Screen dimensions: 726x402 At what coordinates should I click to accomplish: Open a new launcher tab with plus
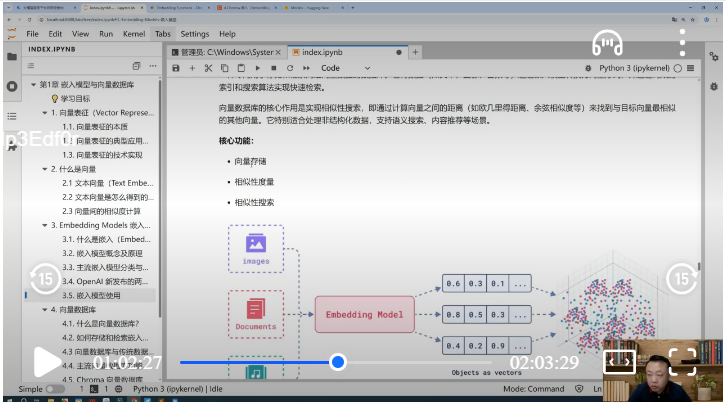coord(415,52)
